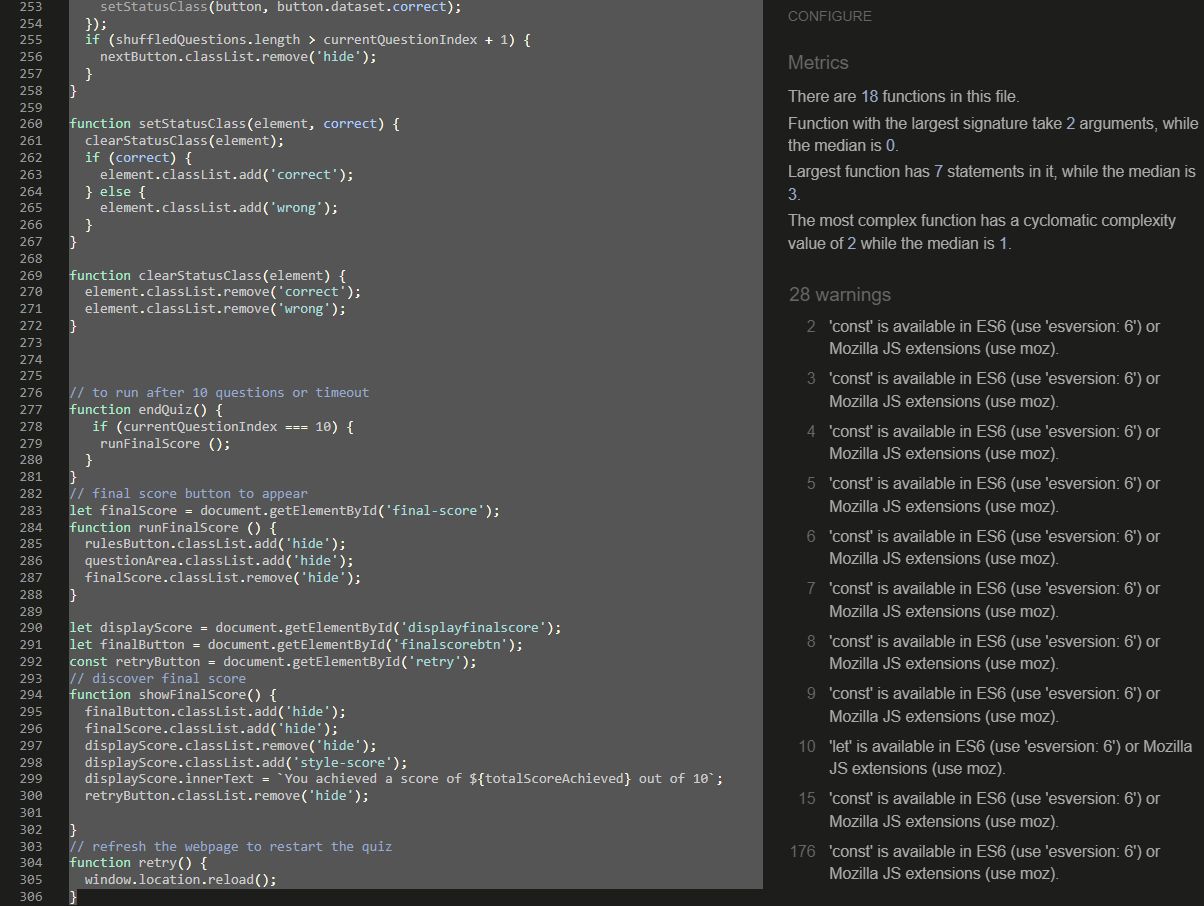Place cursor on 'function setStatusClass(element, correct)' line
Viewport: 1204px width, 906px height.
coord(235,123)
